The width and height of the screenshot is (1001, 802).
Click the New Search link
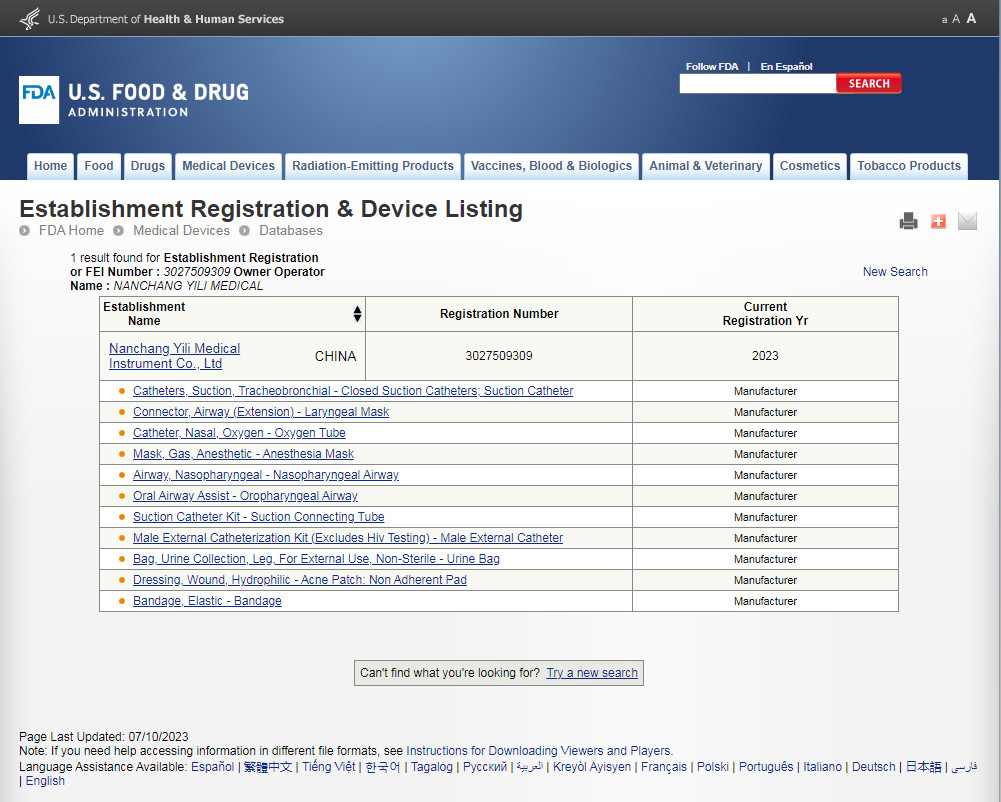pos(895,272)
